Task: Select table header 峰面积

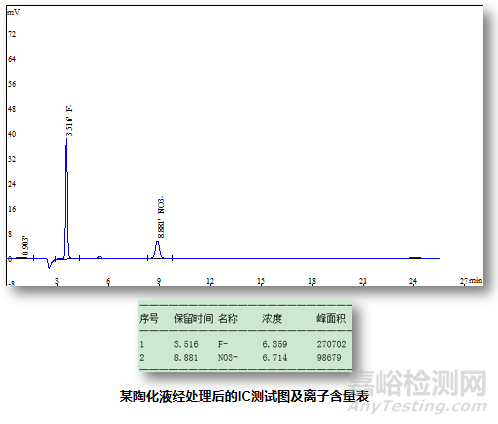Action: click(331, 319)
